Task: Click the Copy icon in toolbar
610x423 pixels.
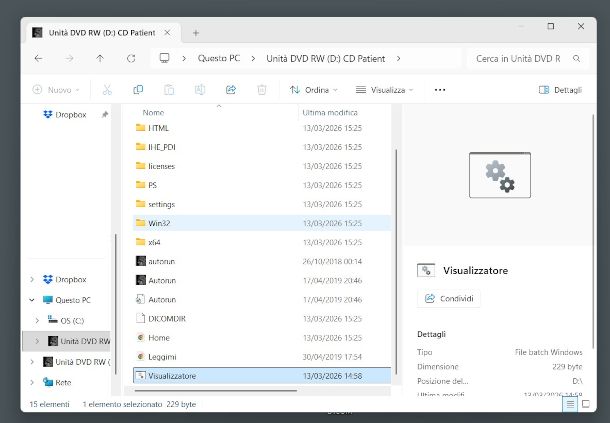Action: (138, 90)
